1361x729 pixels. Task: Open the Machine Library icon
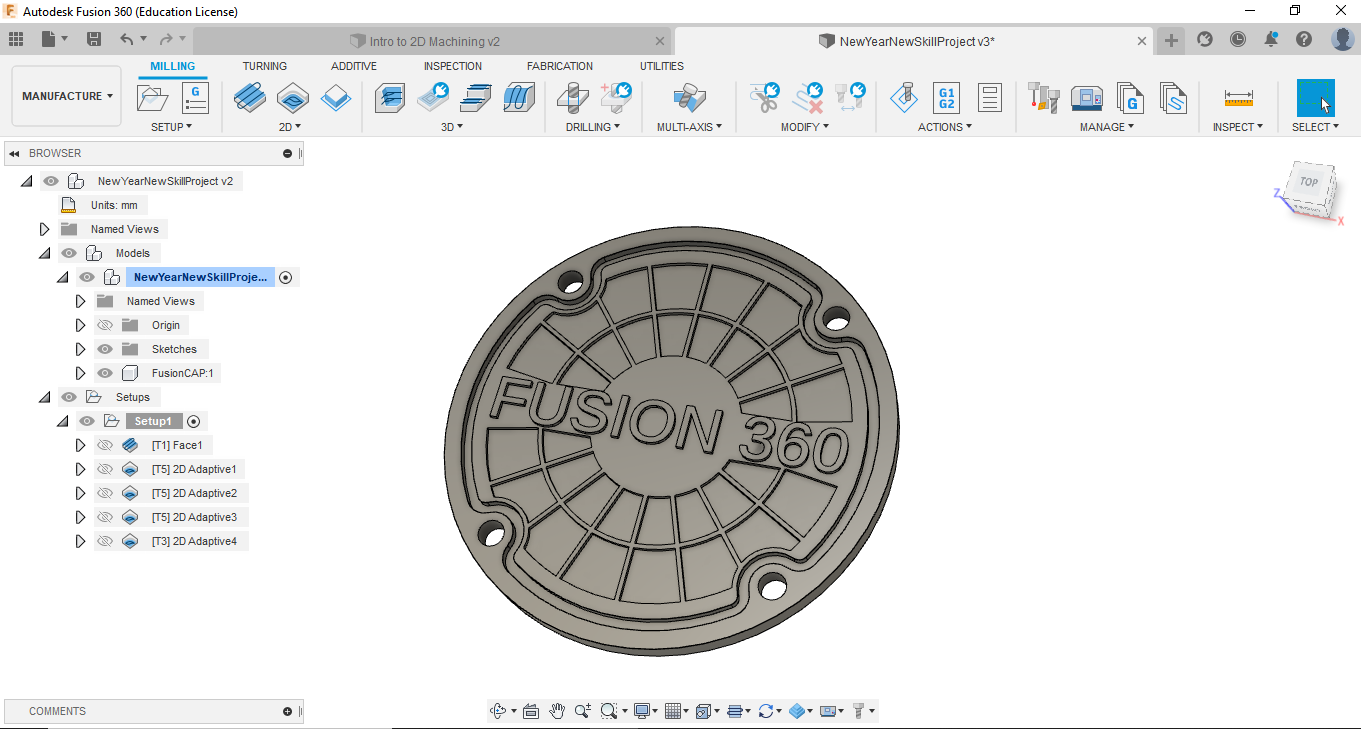pos(1086,98)
